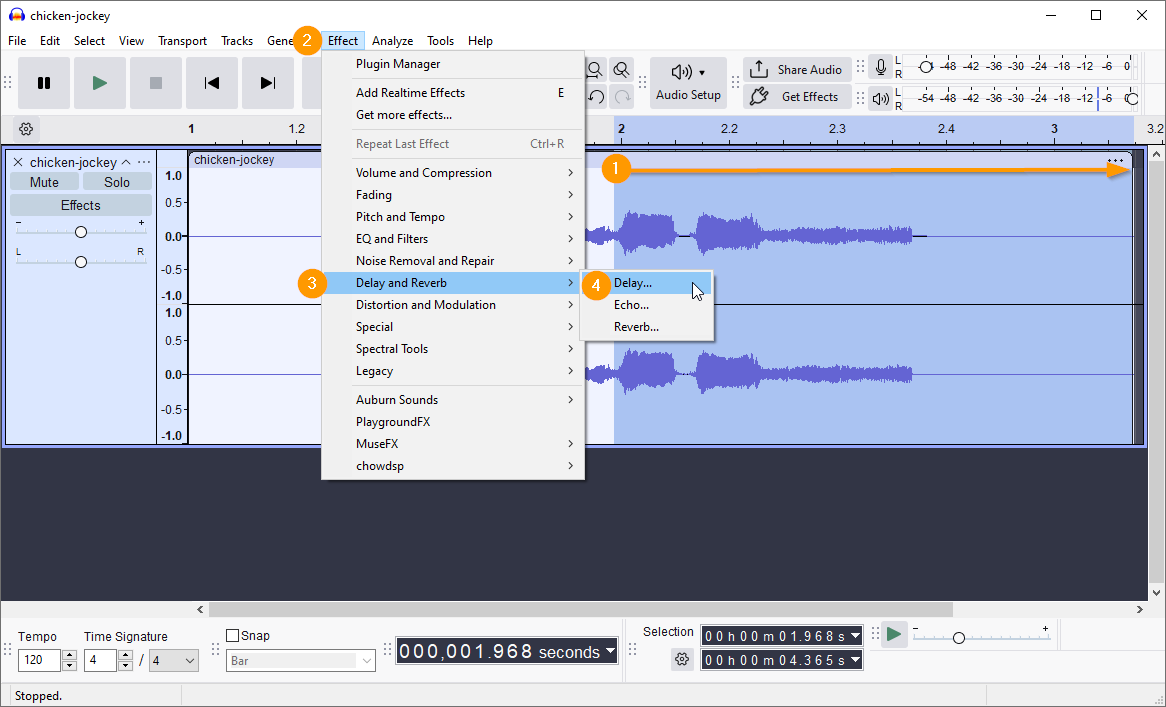The image size is (1166, 707).
Task: Mute the chicken-jockey track
Action: (x=44, y=182)
